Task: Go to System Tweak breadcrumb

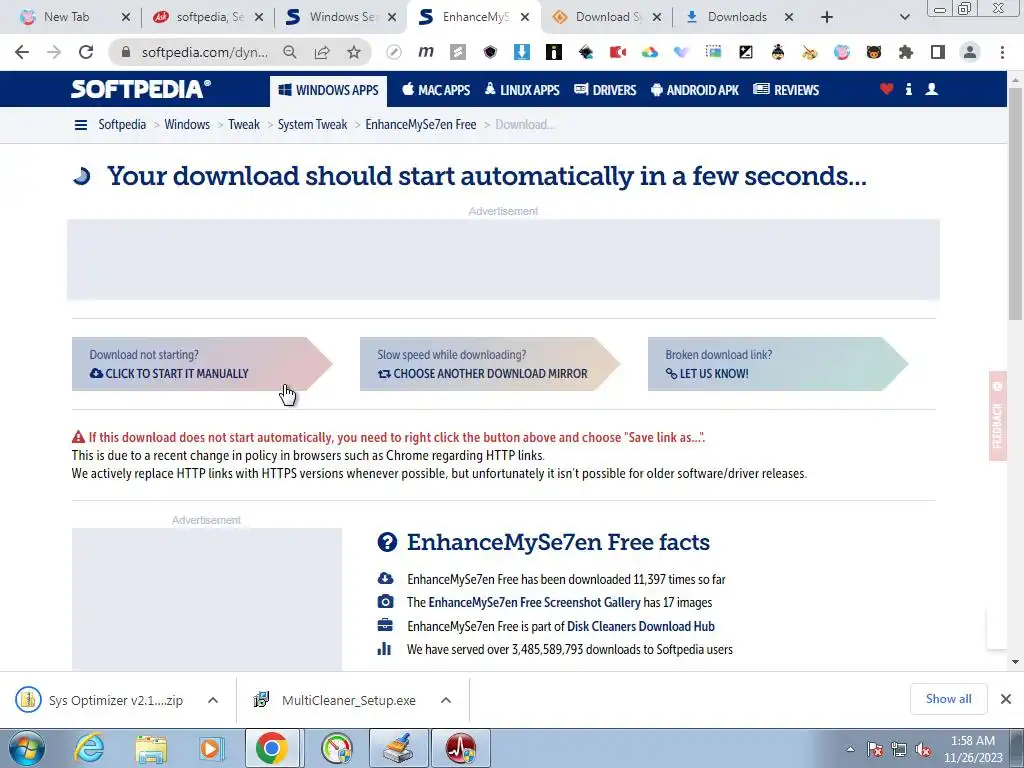Action: [312, 125]
